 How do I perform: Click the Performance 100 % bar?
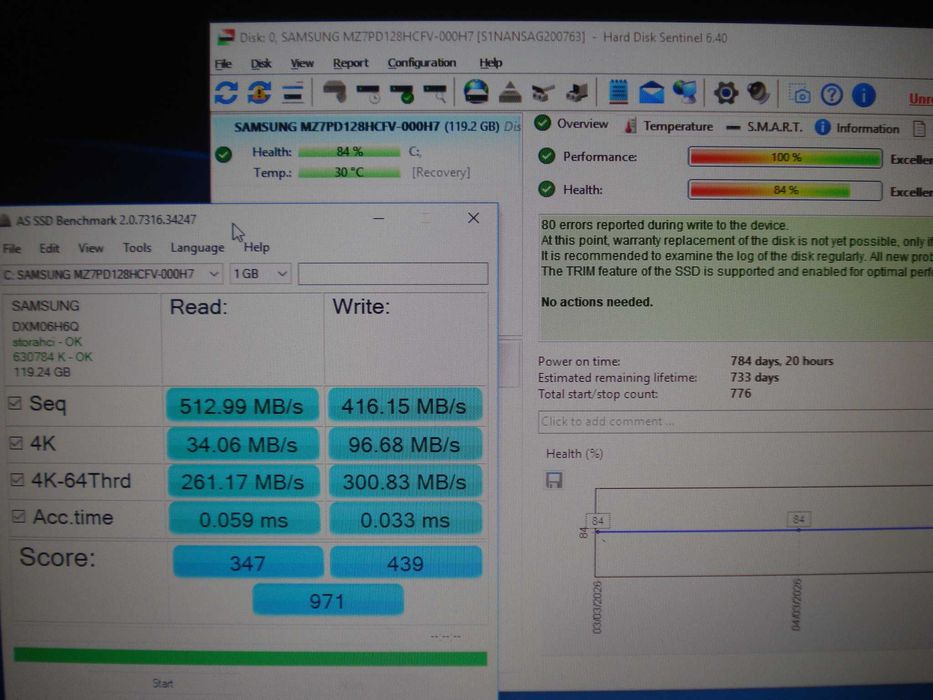[x=785, y=158]
